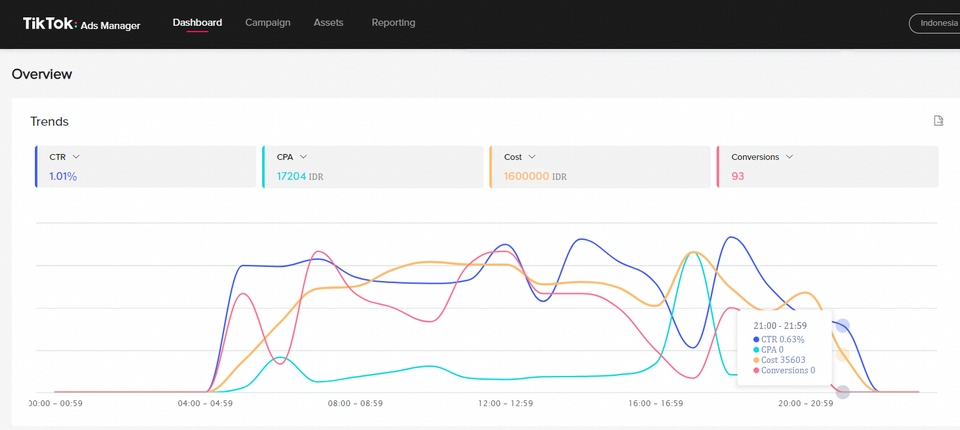Open the Assets tab
960x430 pixels.
tap(328, 23)
